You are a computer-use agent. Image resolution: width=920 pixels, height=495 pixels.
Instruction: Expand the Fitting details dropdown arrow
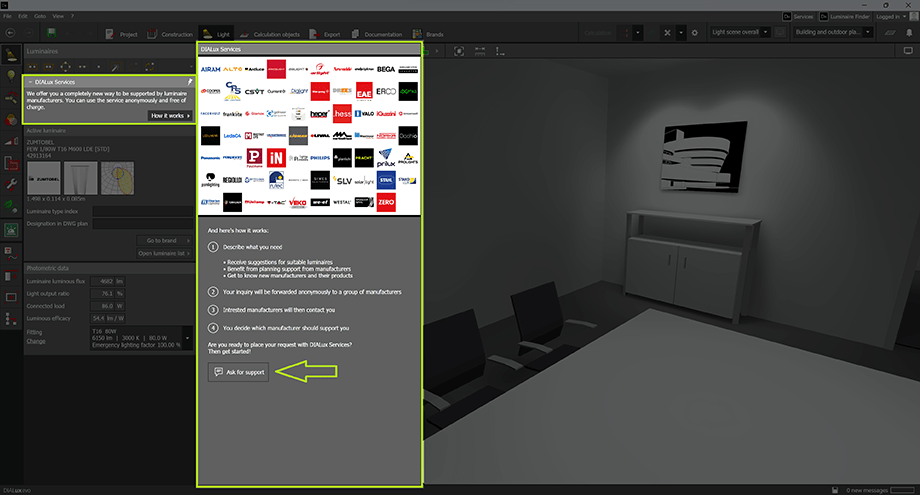pos(187,338)
